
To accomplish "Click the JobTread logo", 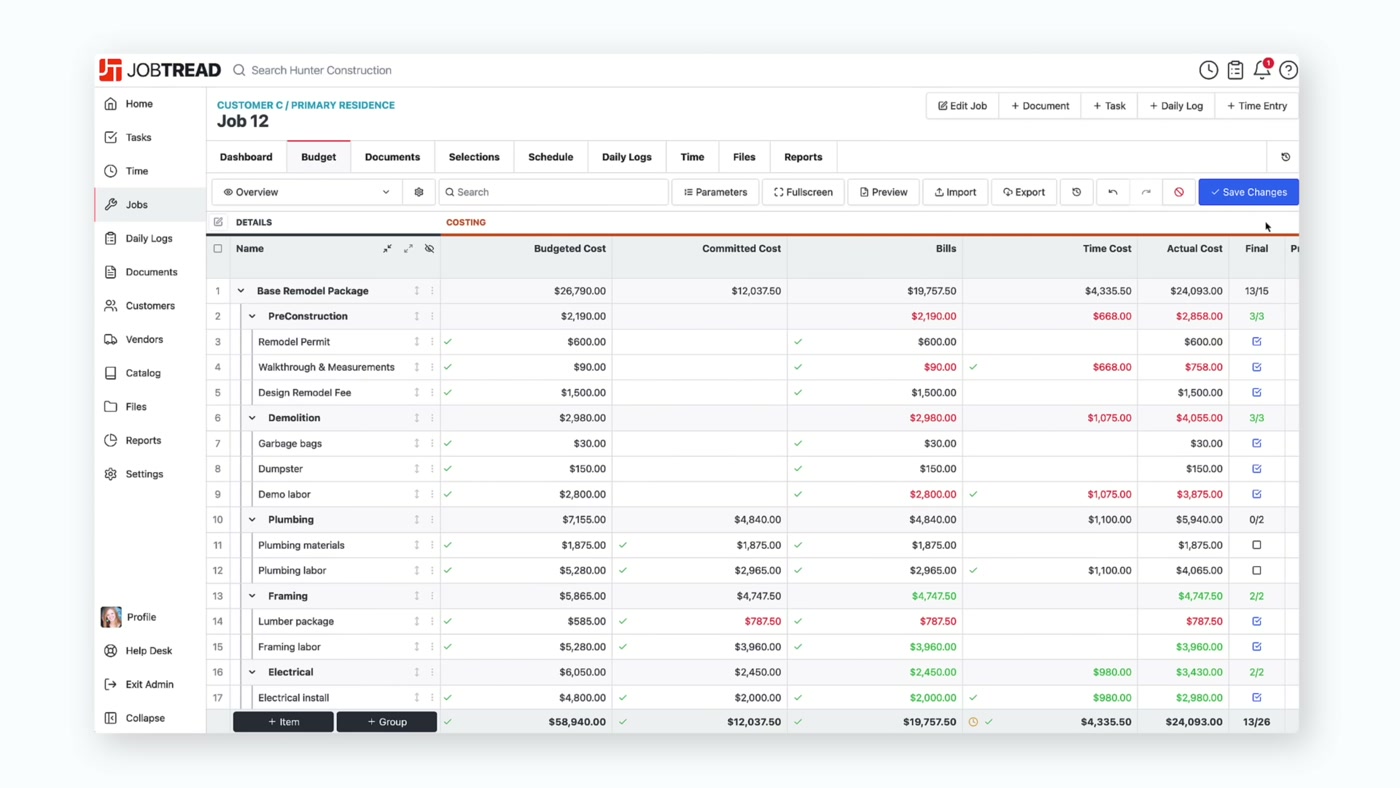I will [x=160, y=70].
